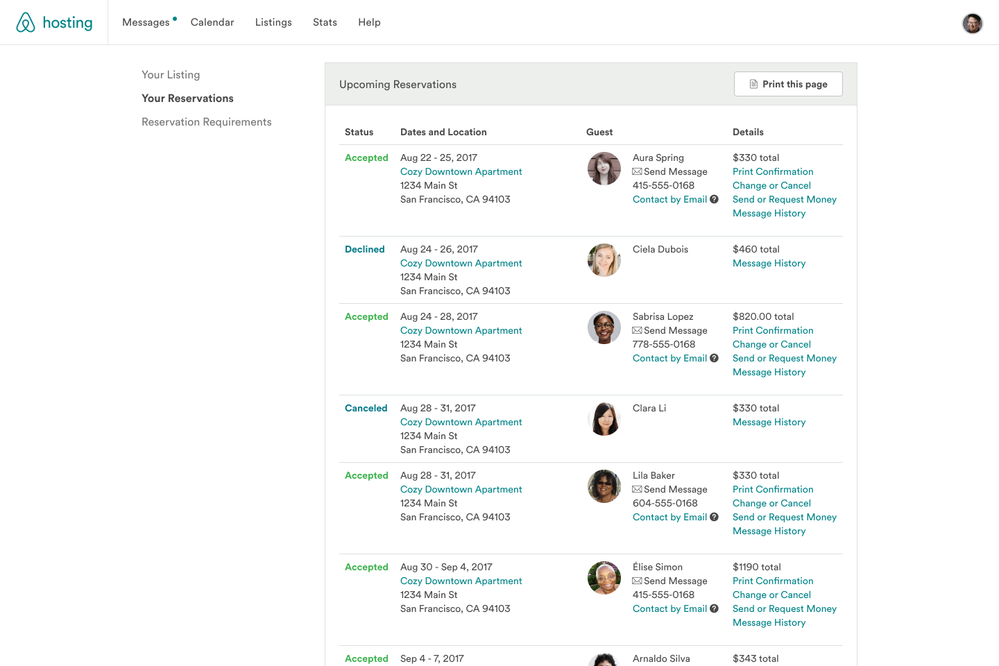
Task: Open Your Listing in the sidebar
Action: pyautogui.click(x=171, y=75)
